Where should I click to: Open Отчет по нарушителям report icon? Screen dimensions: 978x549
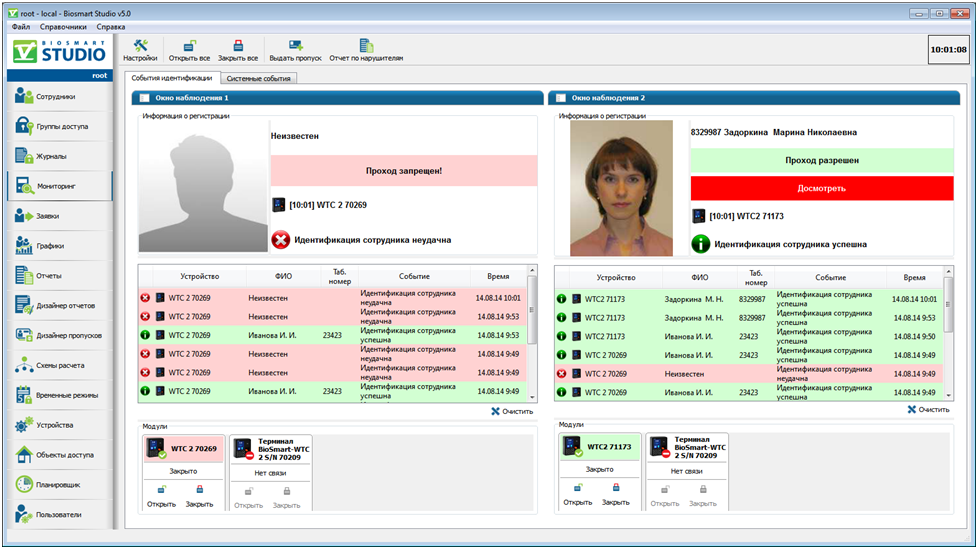[366, 50]
